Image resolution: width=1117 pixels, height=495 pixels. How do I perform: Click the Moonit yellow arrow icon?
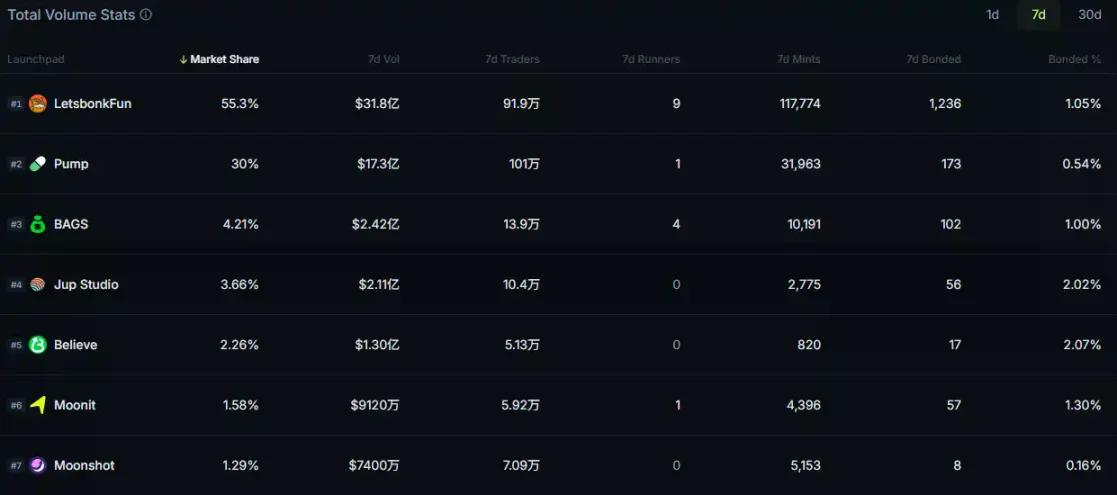coord(38,405)
